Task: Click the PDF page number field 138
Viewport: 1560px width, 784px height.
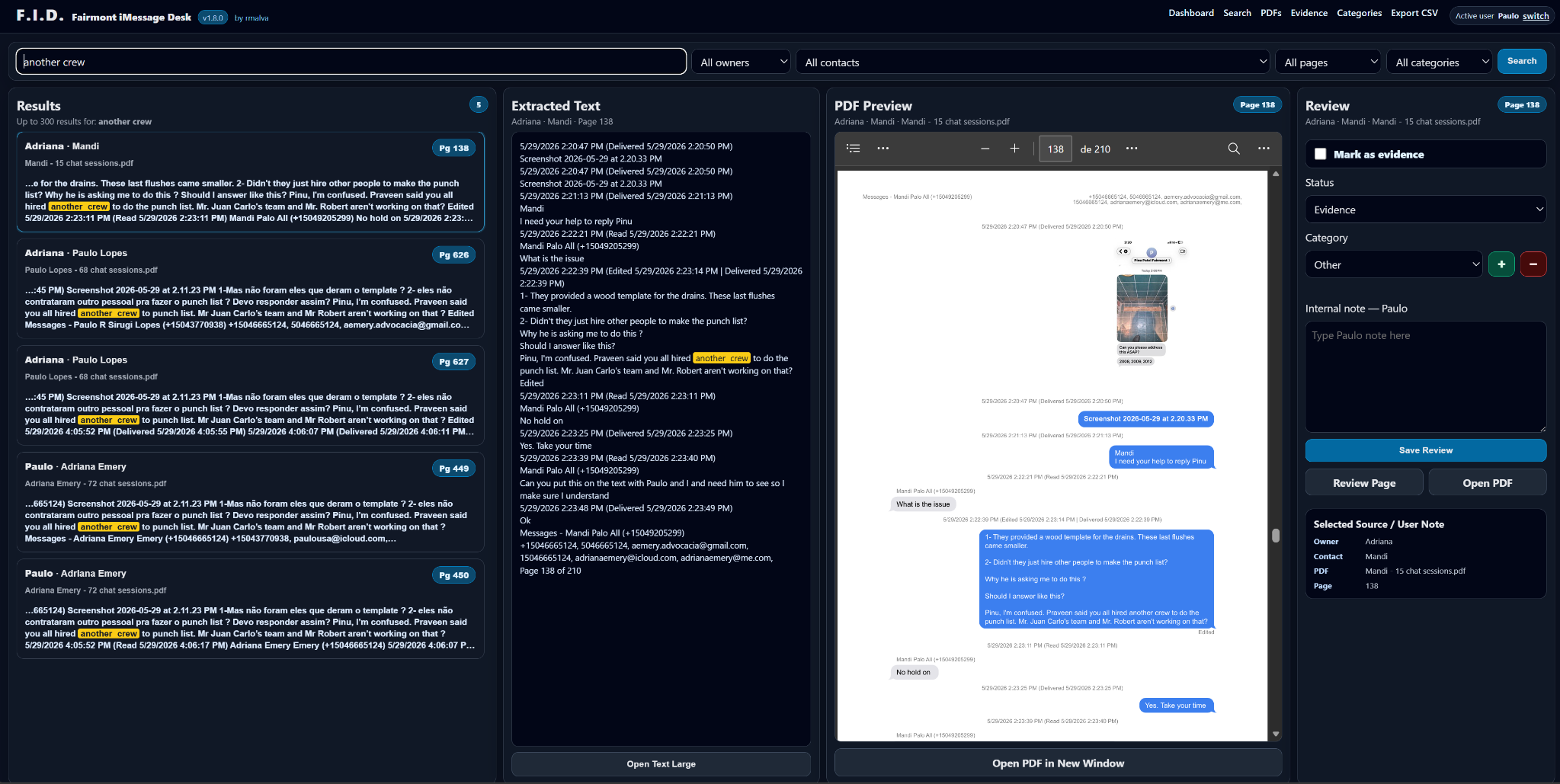Action: coord(1055,149)
